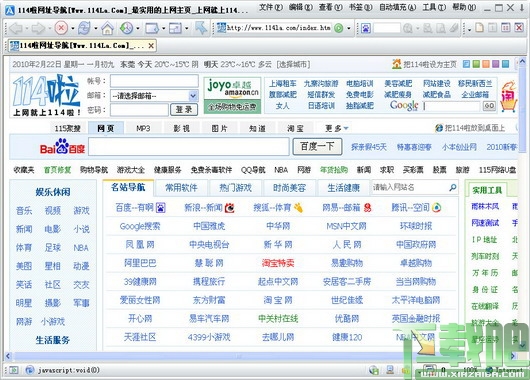Select the MP3 search tab
530x380 pixels.
click(x=143, y=128)
